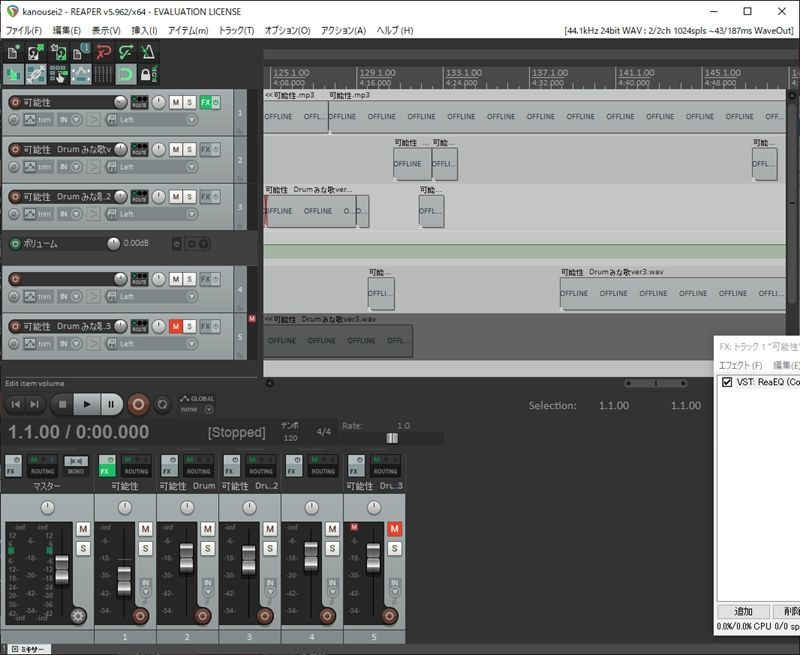
Task: Solo track 1 可能性 in track panel
Action: 189,102
